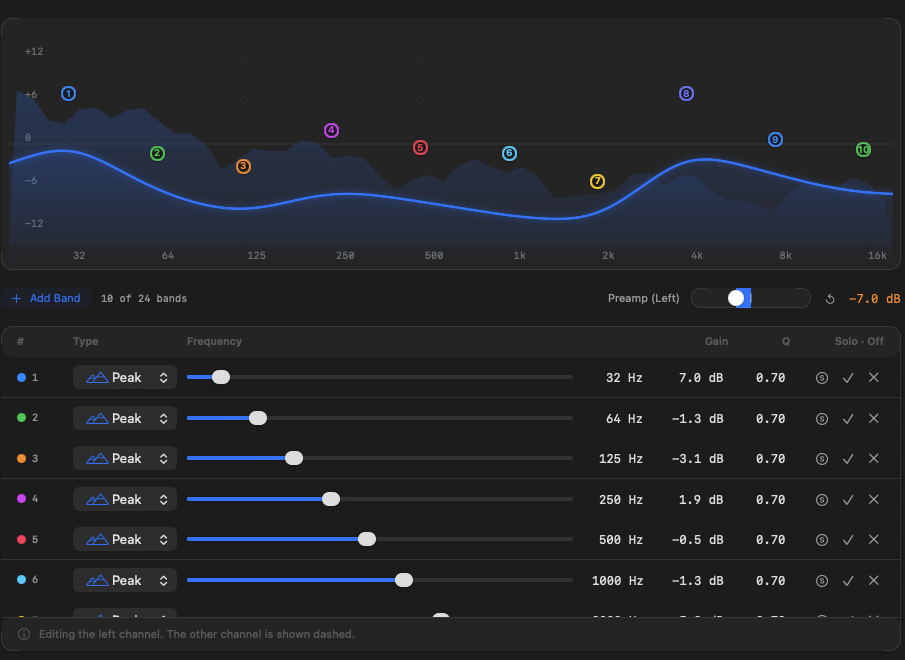Adjust the Preamp (Left) slider knob
Screen dimensions: 905x660
[x=736, y=298]
